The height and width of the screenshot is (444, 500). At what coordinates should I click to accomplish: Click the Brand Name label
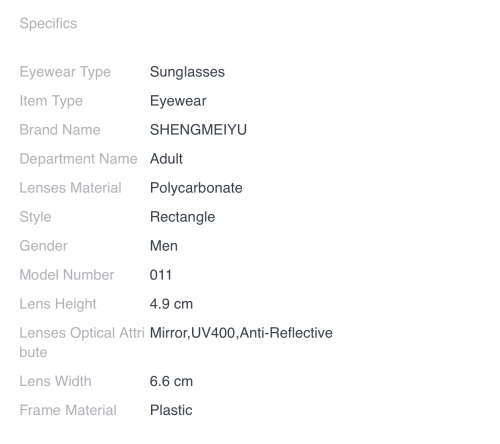[60, 130]
